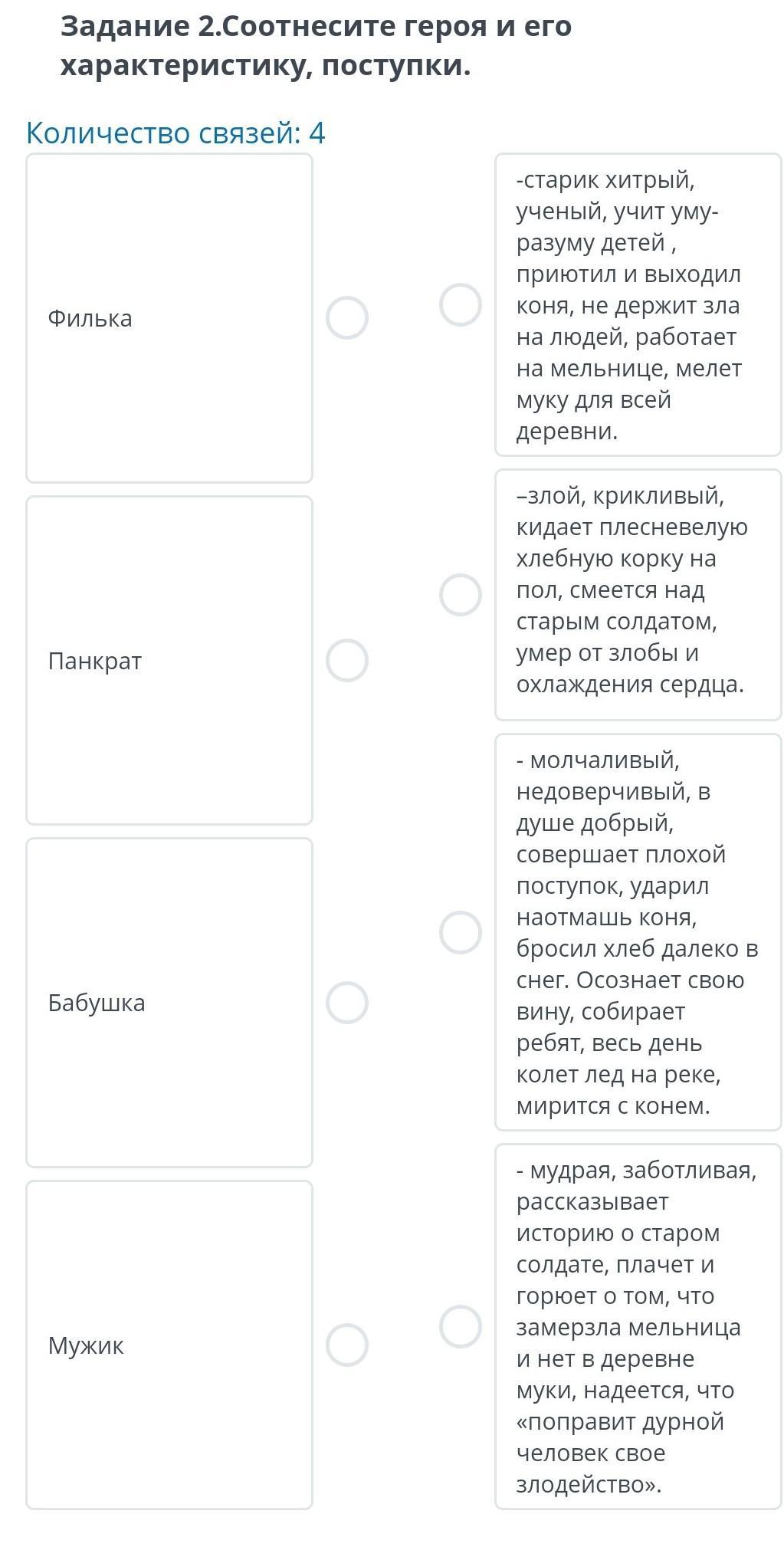Select the circle beside 'молчаливый, недоверчивый' description
The image size is (784, 1547).
460,933
